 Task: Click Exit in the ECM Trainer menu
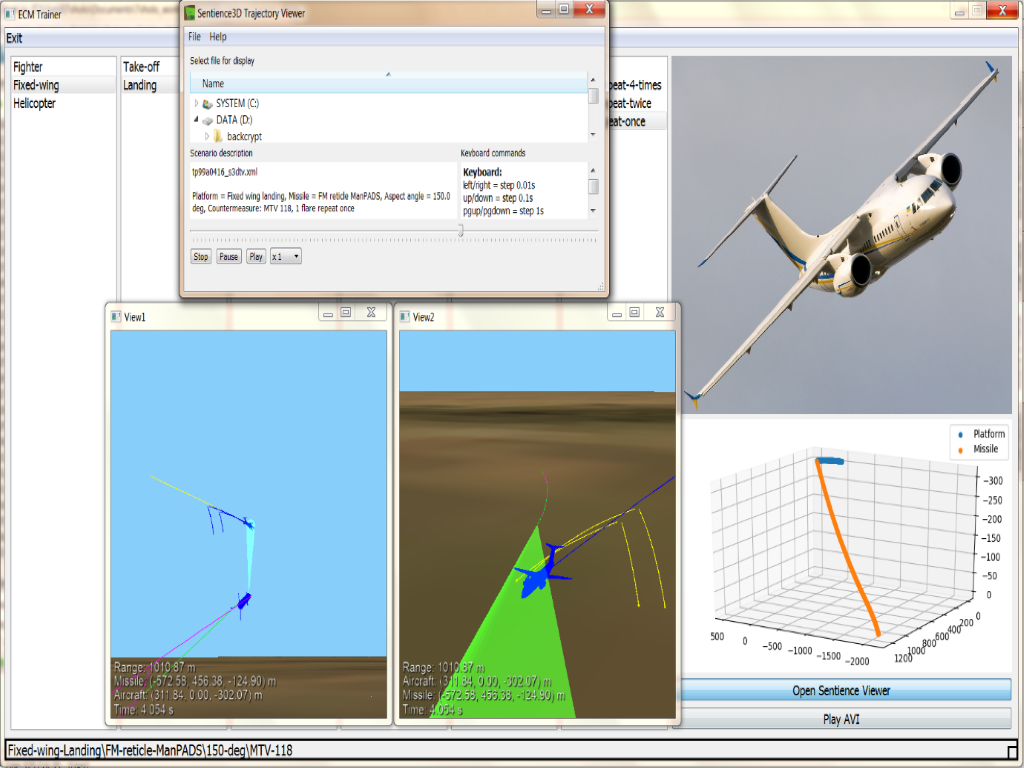[x=14, y=38]
